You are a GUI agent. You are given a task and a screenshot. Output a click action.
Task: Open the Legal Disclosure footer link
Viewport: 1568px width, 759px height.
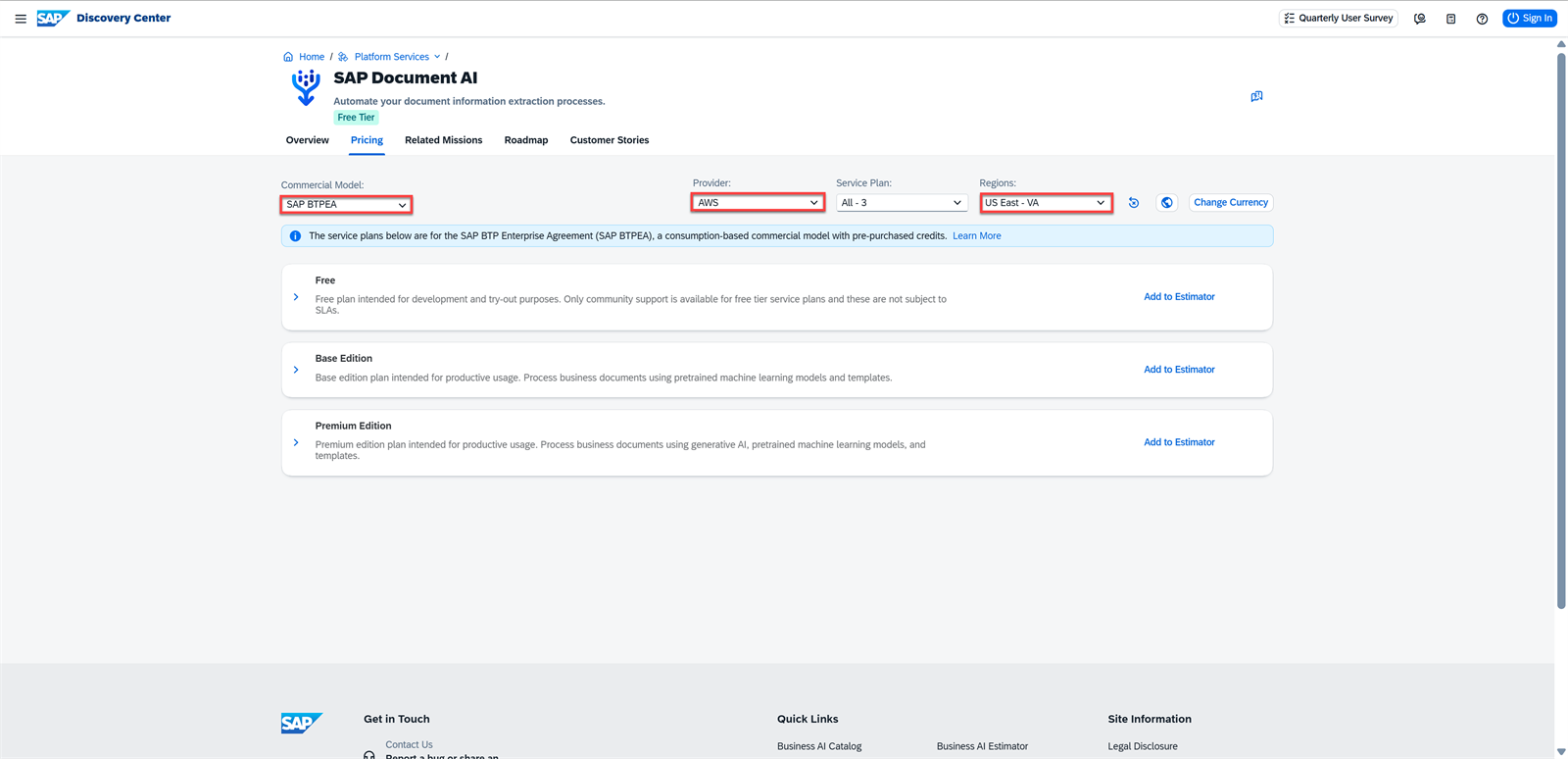1143,746
